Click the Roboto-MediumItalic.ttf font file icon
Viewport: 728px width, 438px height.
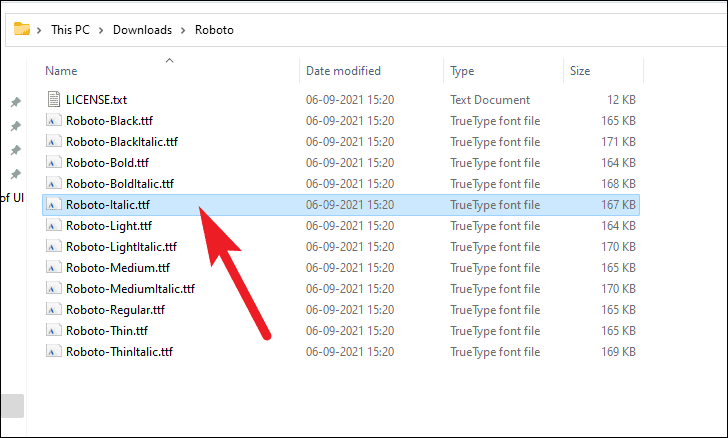click(54, 288)
